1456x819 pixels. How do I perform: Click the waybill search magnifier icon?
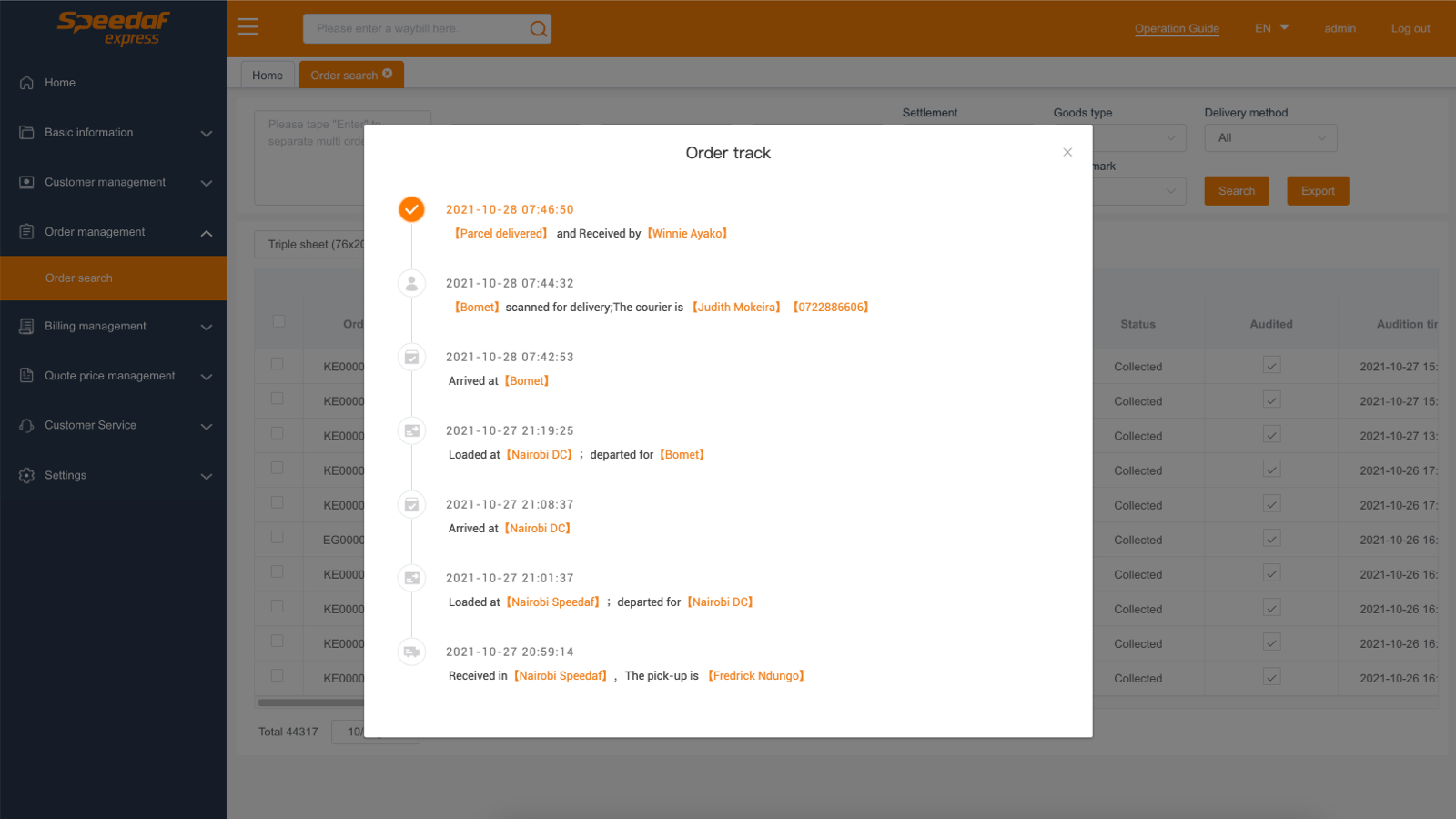[x=539, y=29]
